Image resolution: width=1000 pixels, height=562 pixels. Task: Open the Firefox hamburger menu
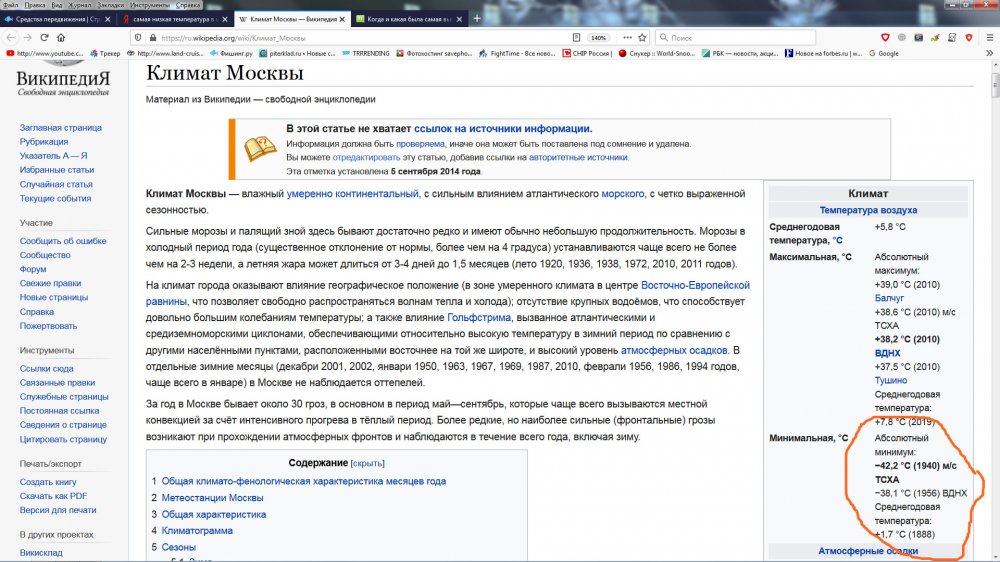(x=987, y=37)
